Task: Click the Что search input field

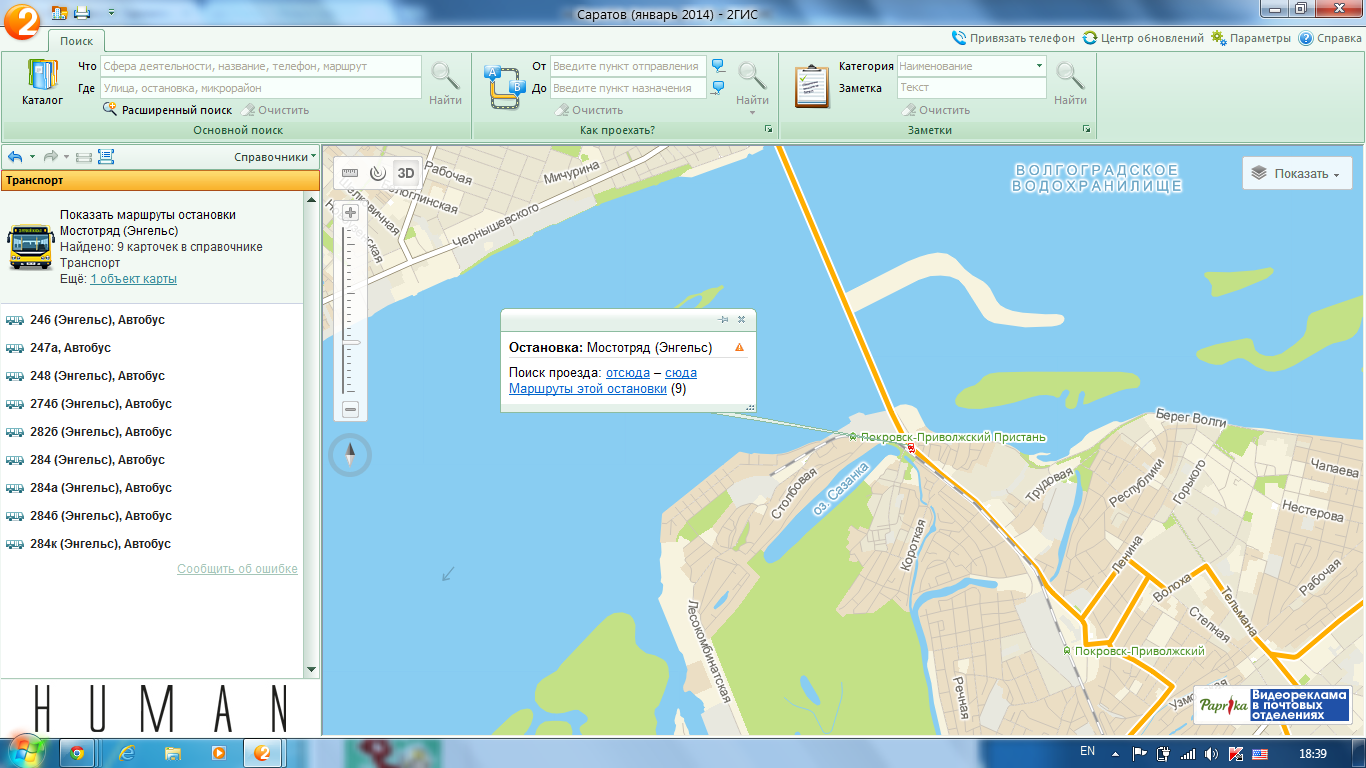Action: point(260,66)
